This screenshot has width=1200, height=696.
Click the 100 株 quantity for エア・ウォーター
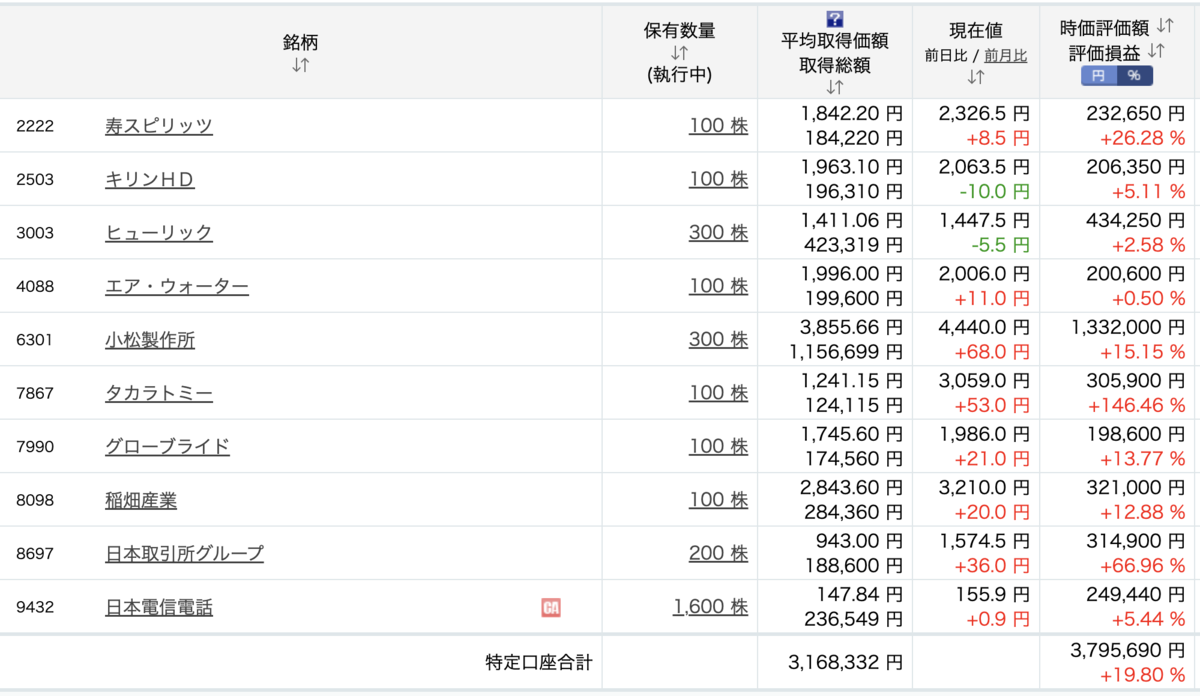[718, 286]
